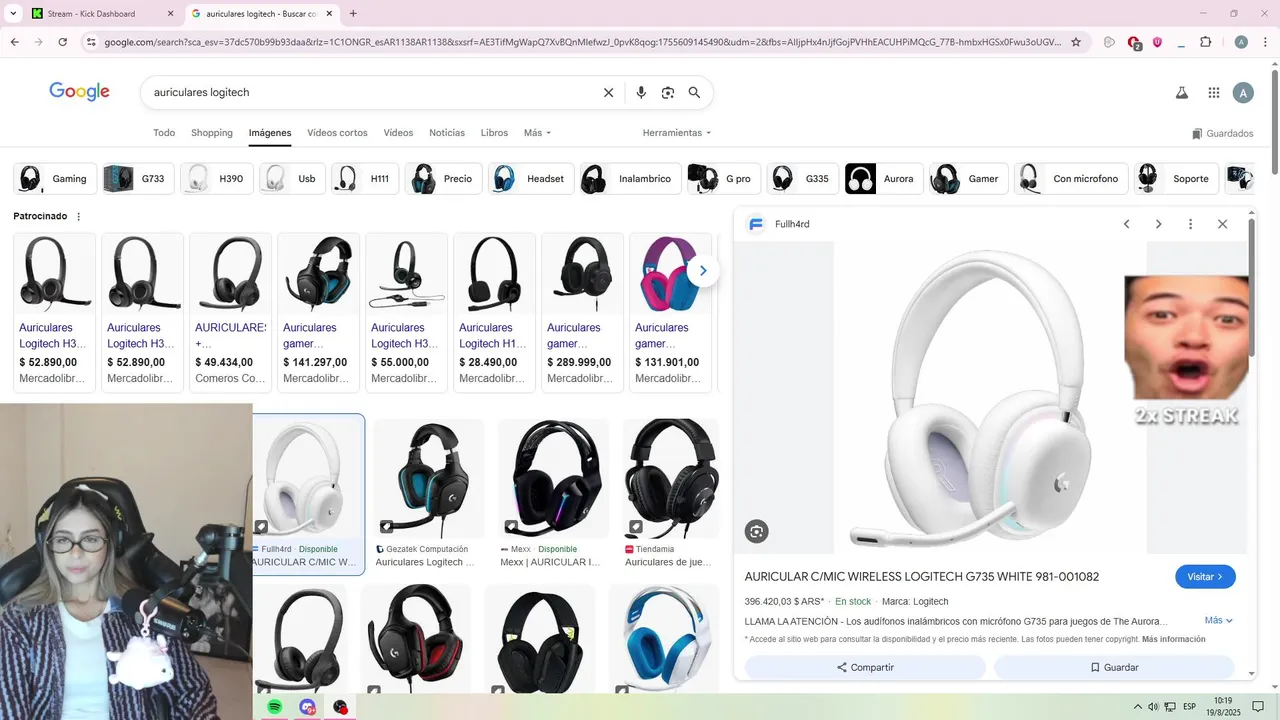The width and height of the screenshot is (1280, 720).
Task: Expand the Herramientas dropdown
Action: (677, 133)
